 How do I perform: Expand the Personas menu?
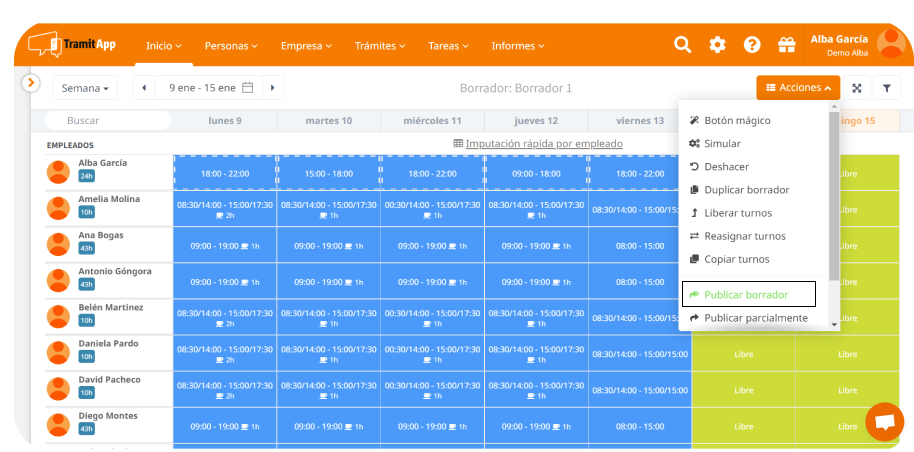(231, 46)
